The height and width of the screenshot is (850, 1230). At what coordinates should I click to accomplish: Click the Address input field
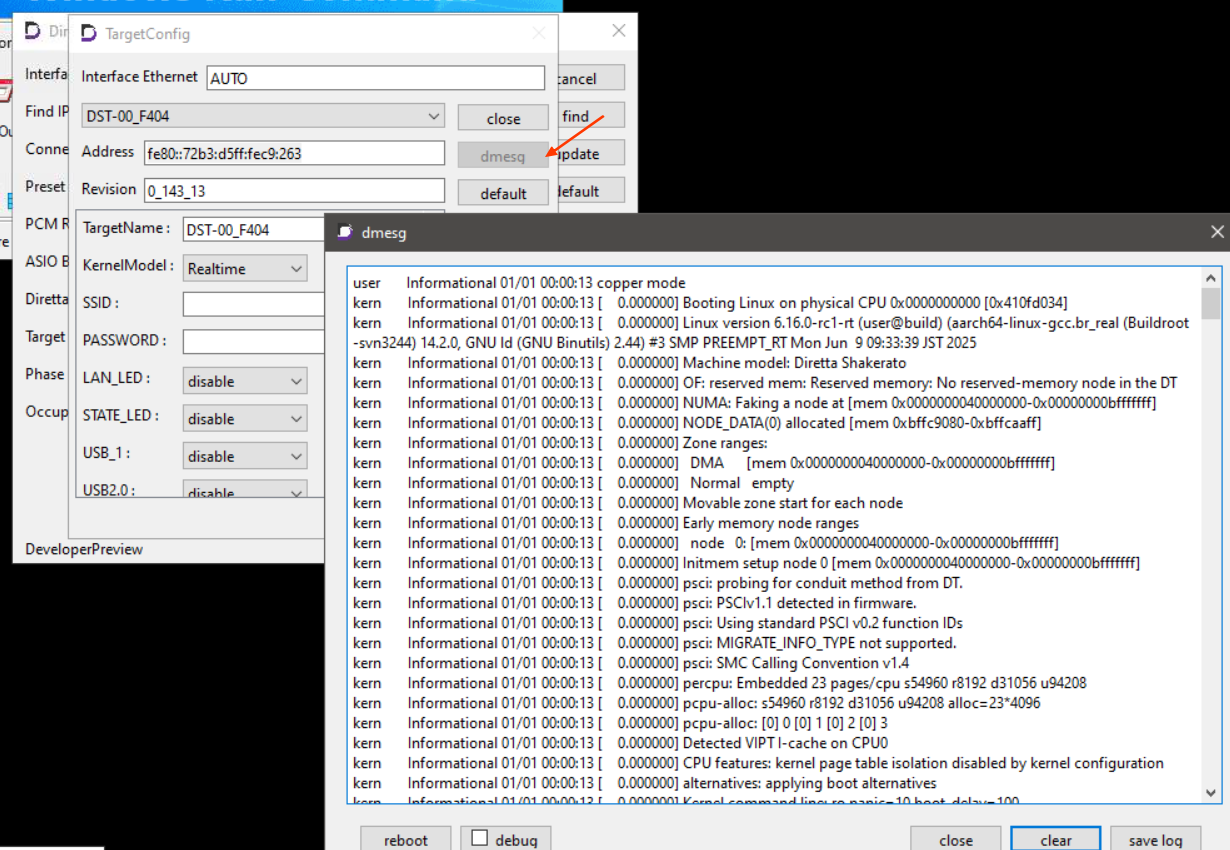294,153
